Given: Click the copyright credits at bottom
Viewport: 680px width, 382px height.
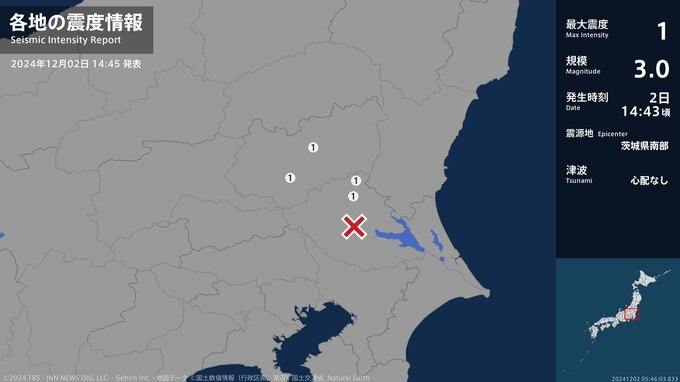Looking at the screenshot, I should coord(186,378).
